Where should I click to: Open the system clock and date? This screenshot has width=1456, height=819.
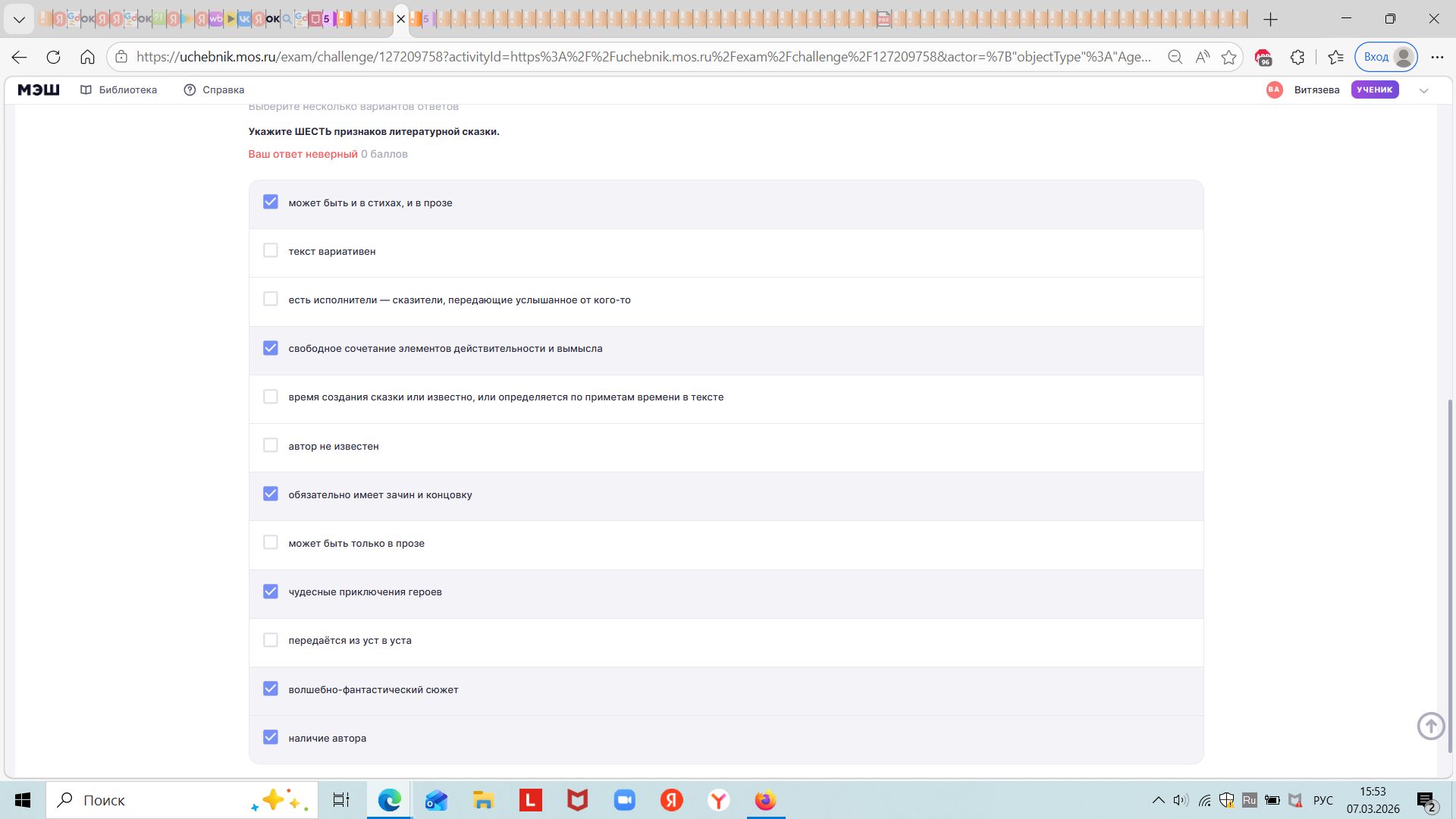point(1373,800)
